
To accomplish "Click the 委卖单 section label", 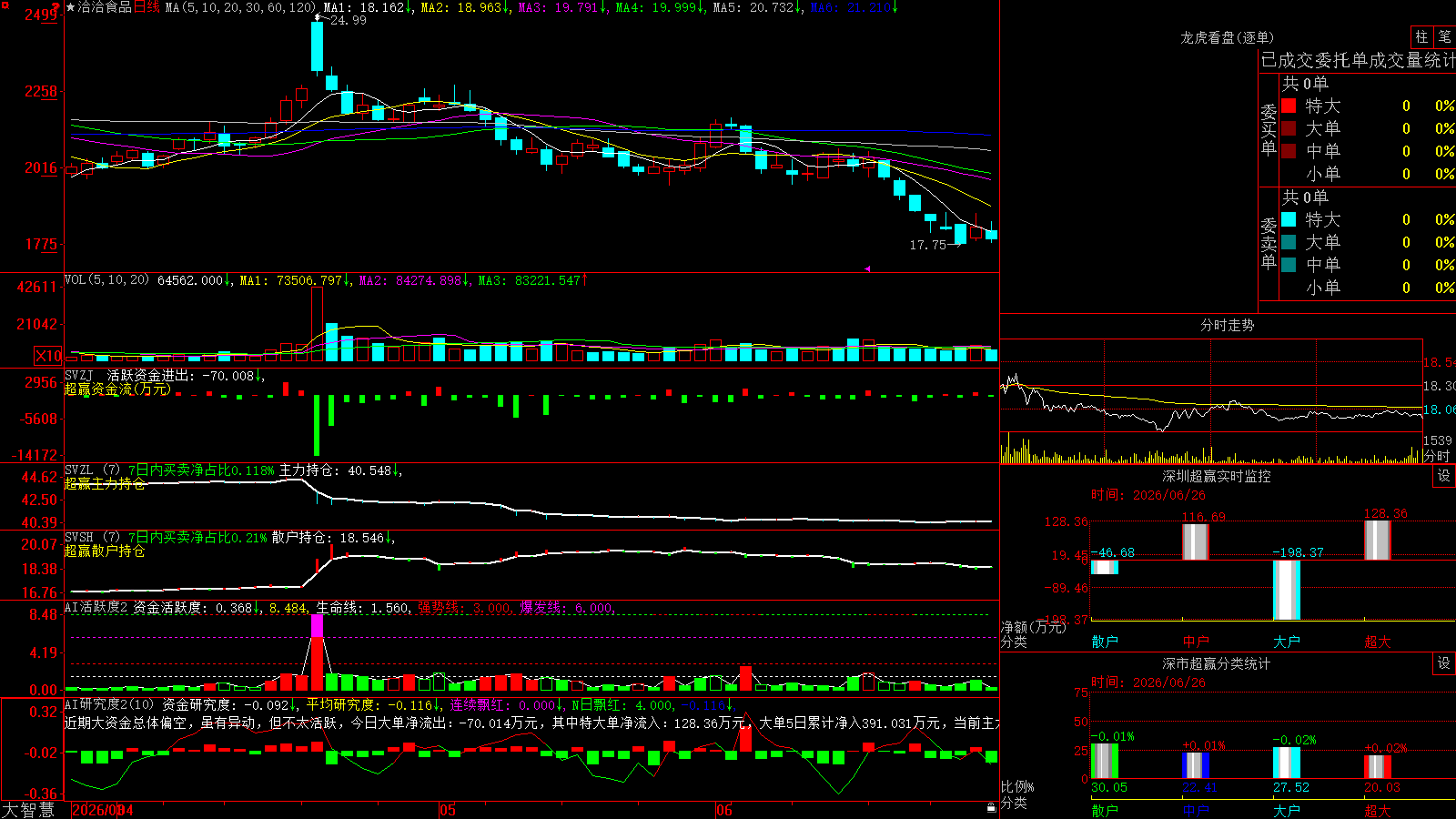I will tap(1269, 243).
